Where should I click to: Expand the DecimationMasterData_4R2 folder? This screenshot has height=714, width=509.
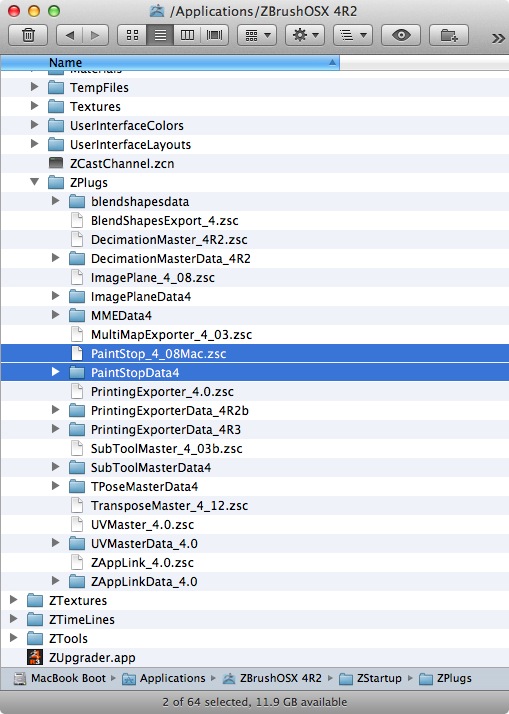pyautogui.click(x=56, y=258)
